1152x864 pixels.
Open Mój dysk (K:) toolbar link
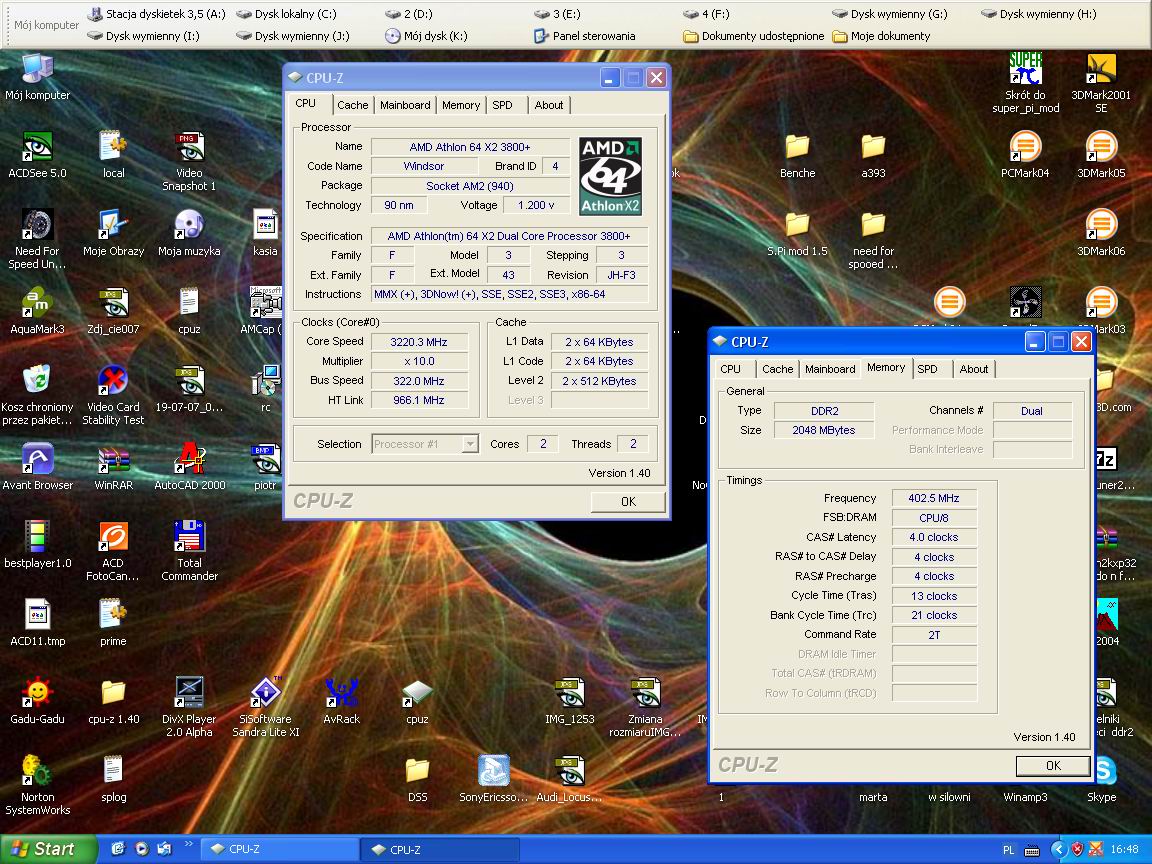(x=426, y=35)
